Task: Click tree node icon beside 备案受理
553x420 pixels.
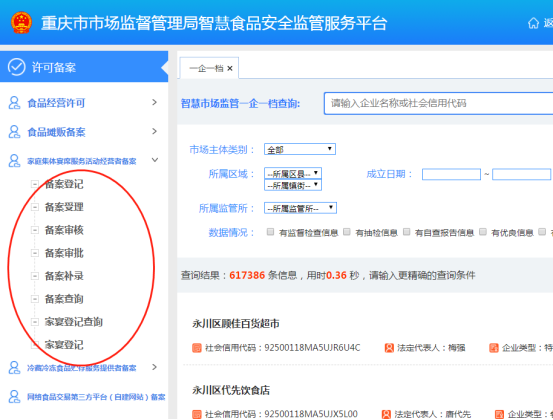Action: click(35, 207)
